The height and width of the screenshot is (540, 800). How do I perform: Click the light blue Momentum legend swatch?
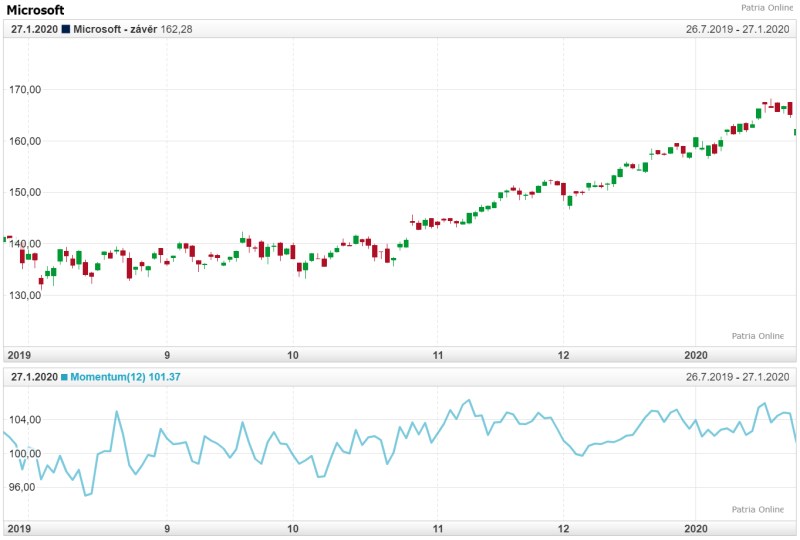tap(66, 376)
